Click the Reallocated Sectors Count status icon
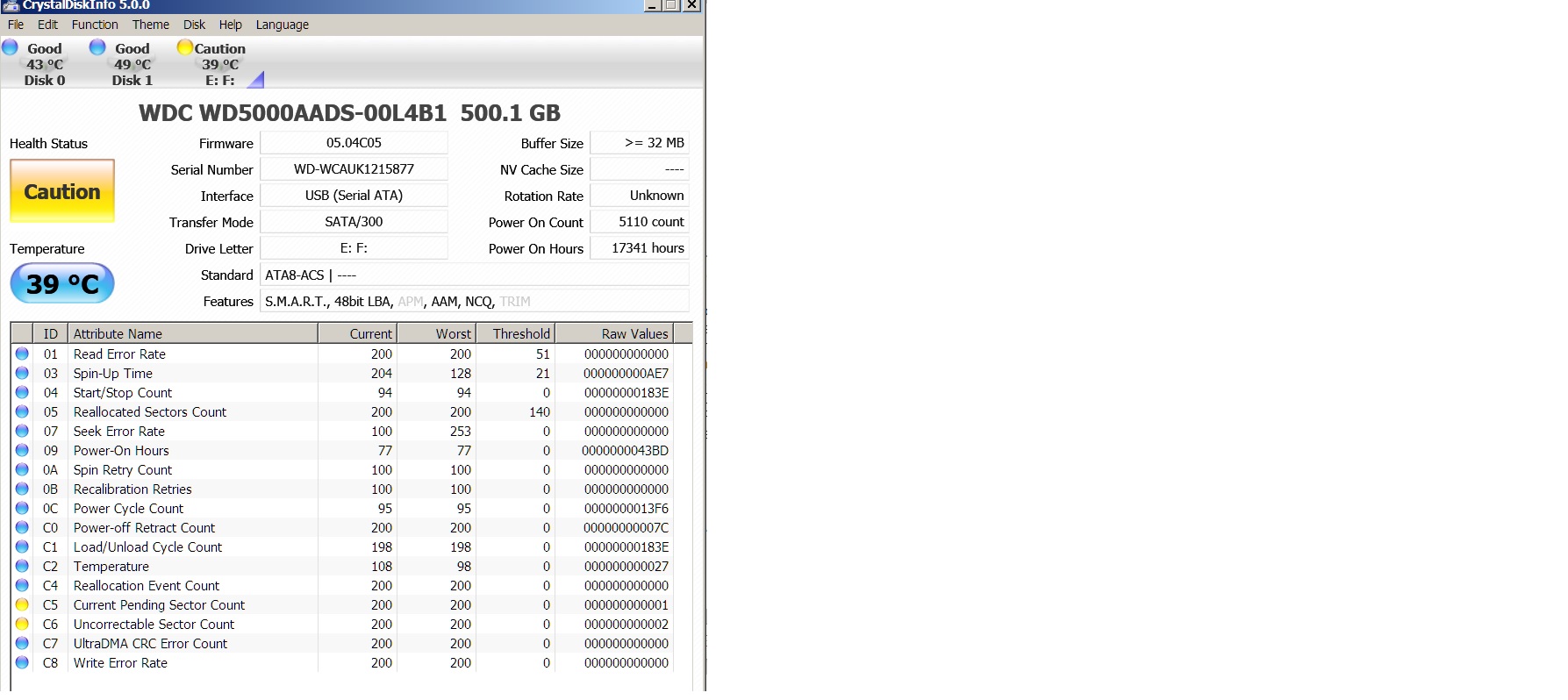This screenshot has height=700, width=1568. (22, 411)
